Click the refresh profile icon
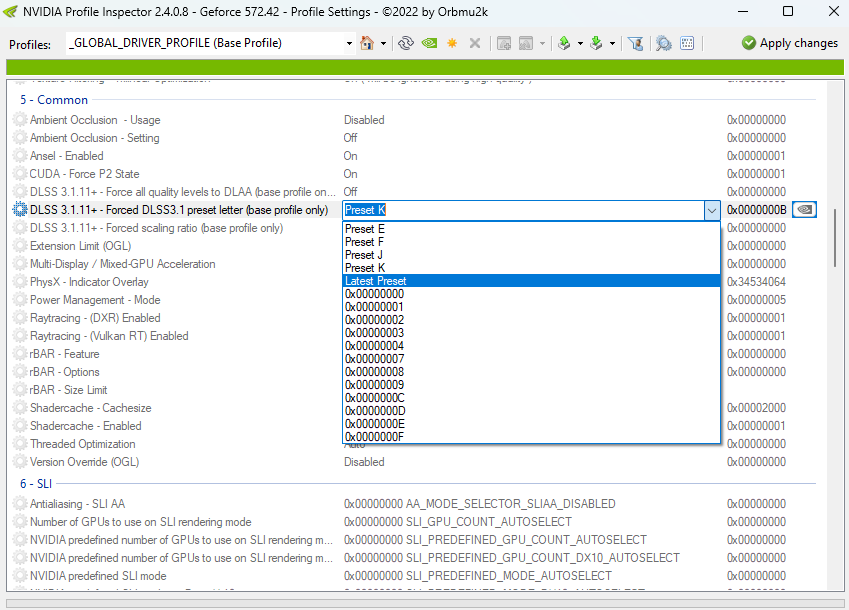Image resolution: width=849 pixels, height=610 pixels. click(406, 43)
